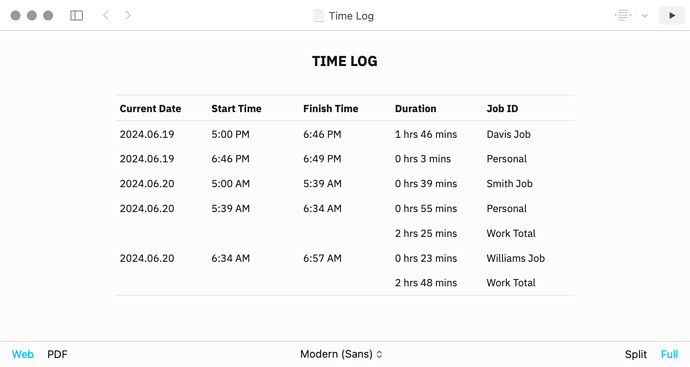Click the Duration column header
Image resolution: width=690 pixels, height=367 pixels.
(x=415, y=109)
